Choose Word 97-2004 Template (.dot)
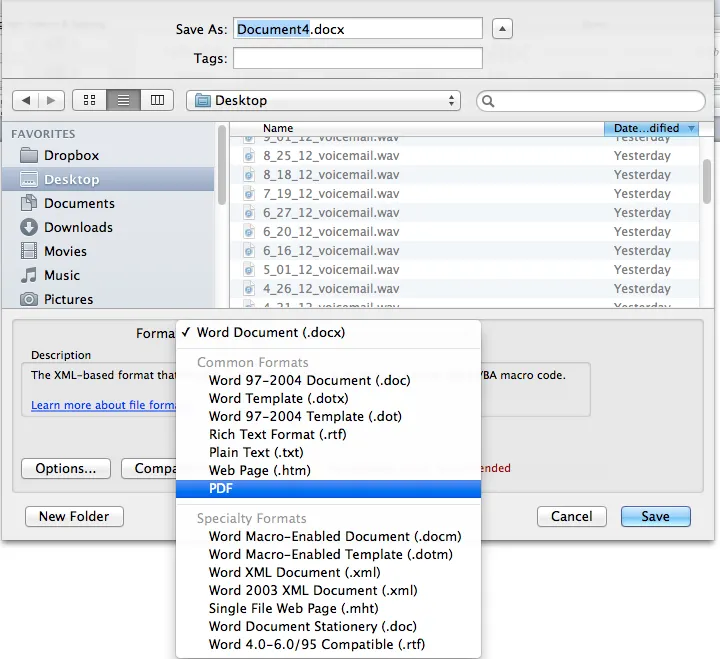This screenshot has height=659, width=720. click(x=328, y=417)
